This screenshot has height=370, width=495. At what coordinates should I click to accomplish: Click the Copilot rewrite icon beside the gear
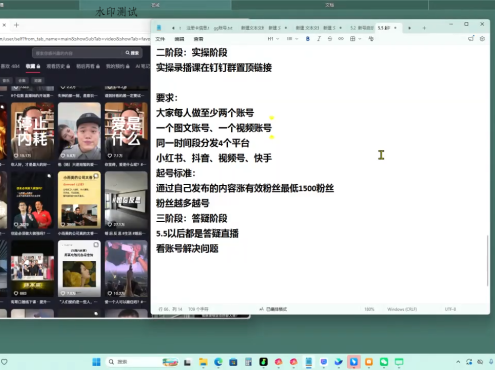tap(471, 39)
